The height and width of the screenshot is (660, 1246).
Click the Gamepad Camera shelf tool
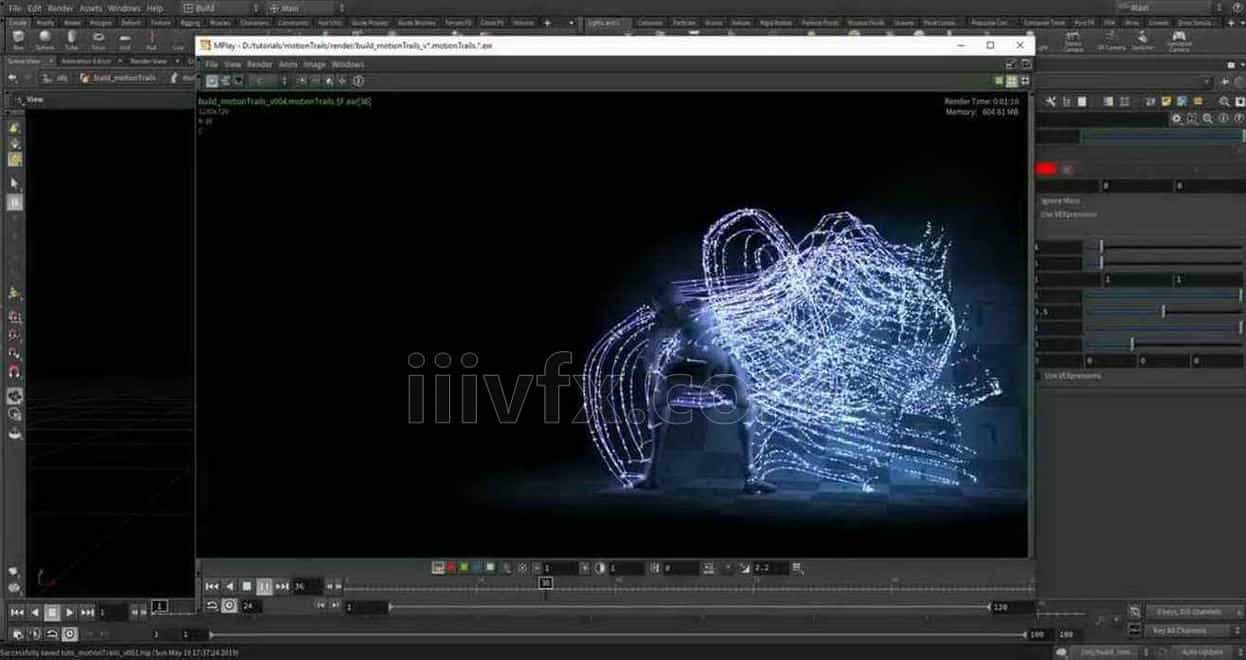[x=1179, y=40]
